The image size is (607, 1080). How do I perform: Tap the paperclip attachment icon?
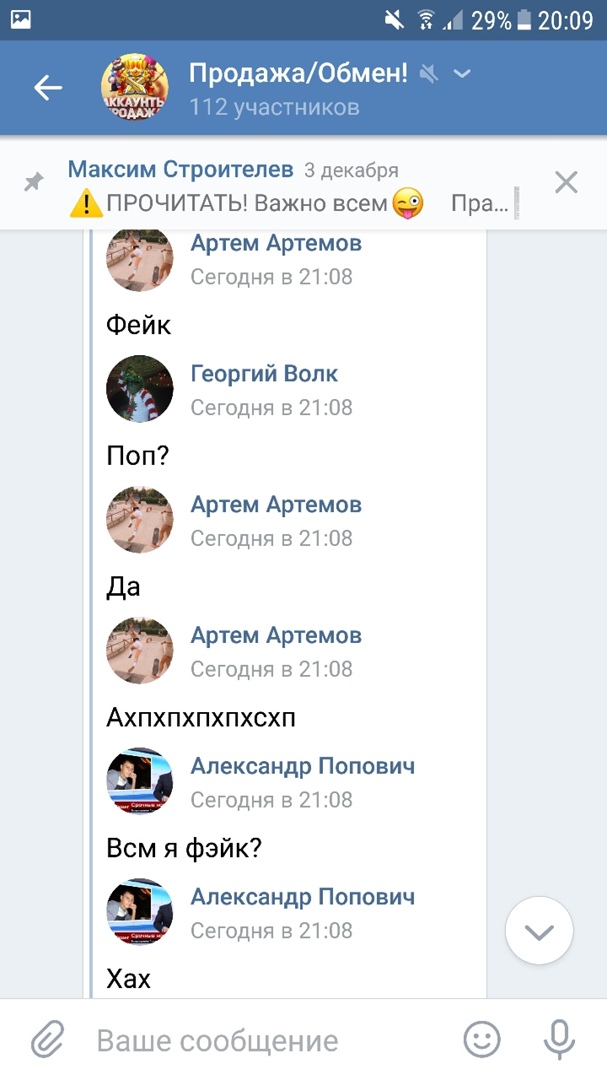click(48, 1040)
